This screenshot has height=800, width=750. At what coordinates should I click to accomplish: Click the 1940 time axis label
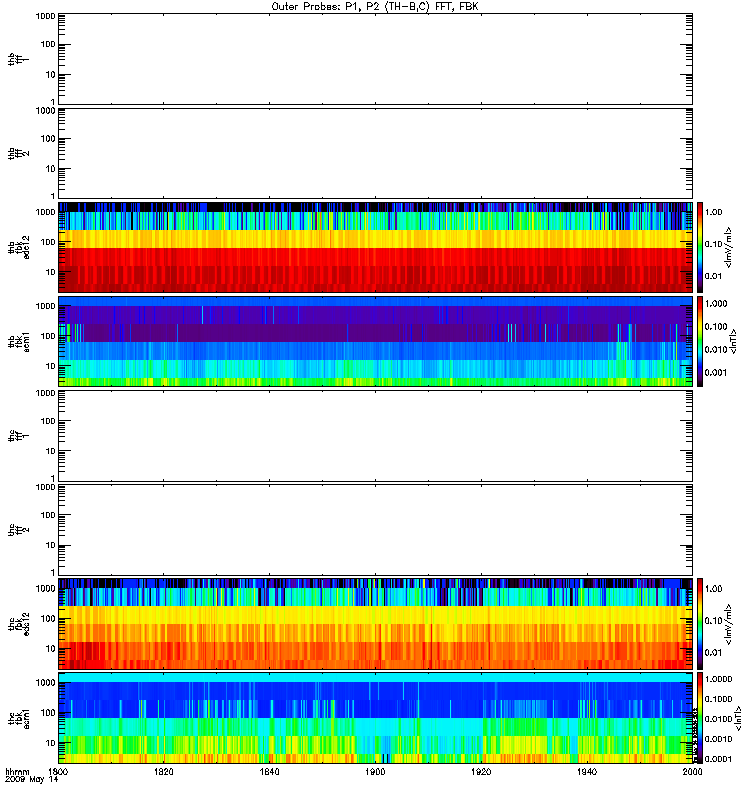[587, 771]
